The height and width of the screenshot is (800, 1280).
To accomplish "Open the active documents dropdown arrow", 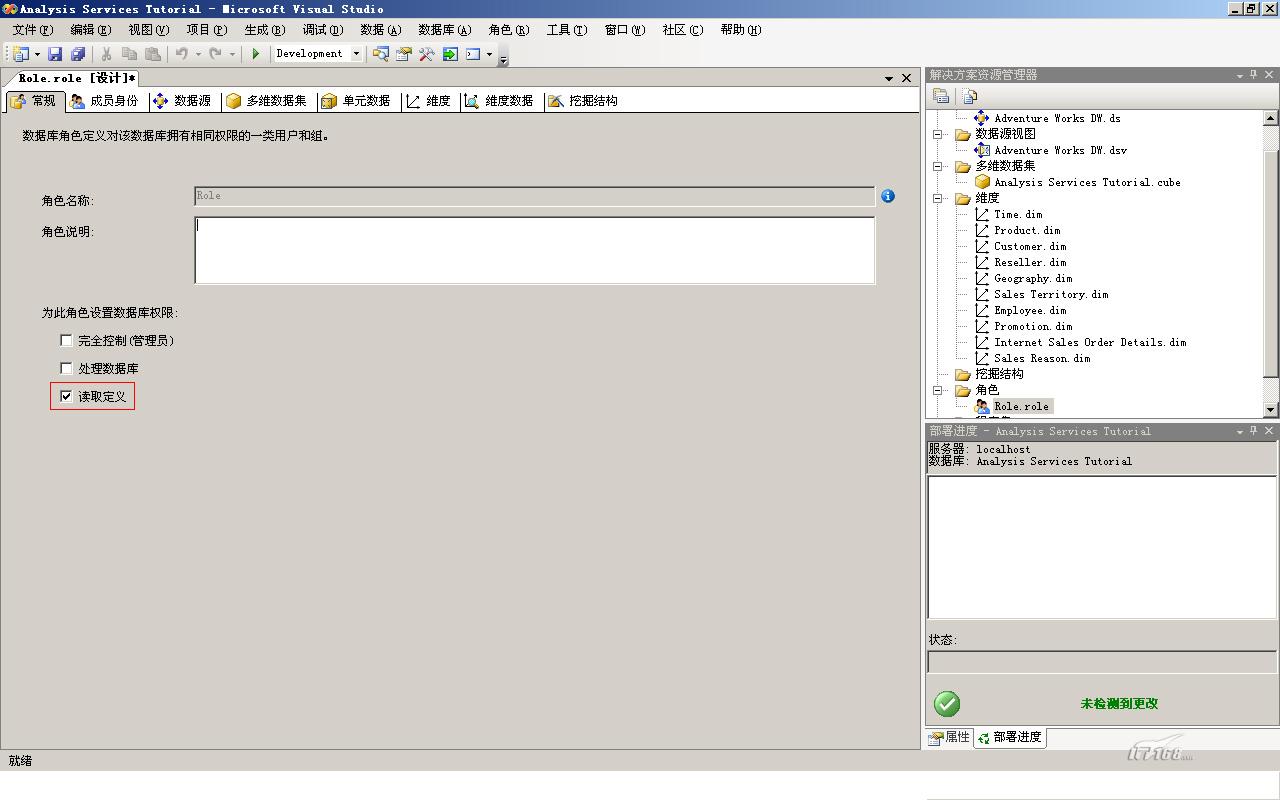I will pos(889,78).
